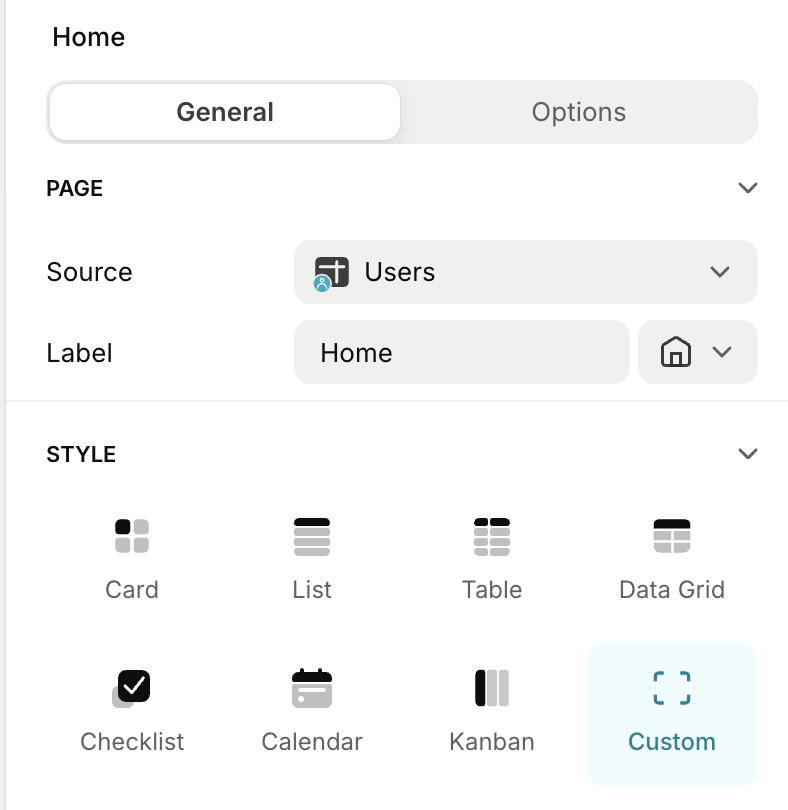Collapse the STYLE section chevron
This screenshot has width=788, height=810.
point(747,454)
